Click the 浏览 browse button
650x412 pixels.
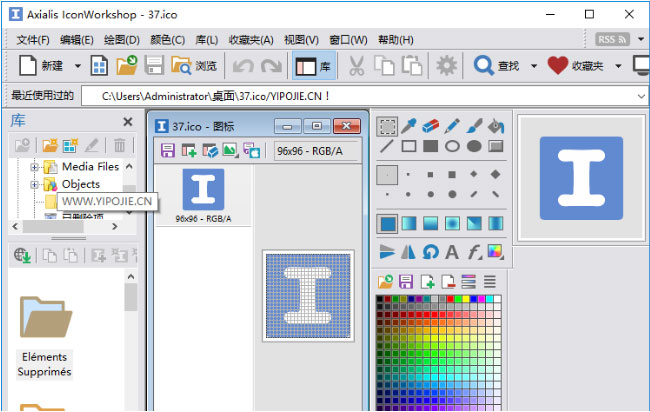point(194,66)
